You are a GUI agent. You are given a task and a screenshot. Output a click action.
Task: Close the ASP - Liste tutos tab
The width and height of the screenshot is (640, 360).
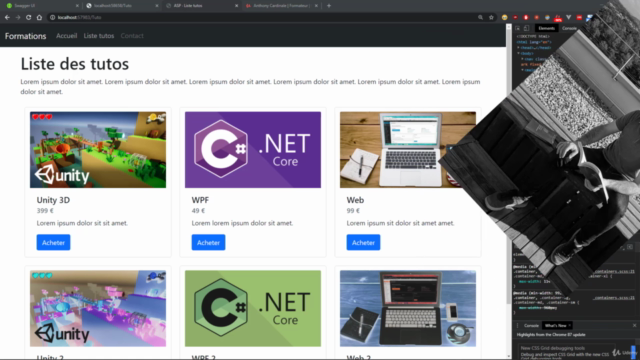236,6
